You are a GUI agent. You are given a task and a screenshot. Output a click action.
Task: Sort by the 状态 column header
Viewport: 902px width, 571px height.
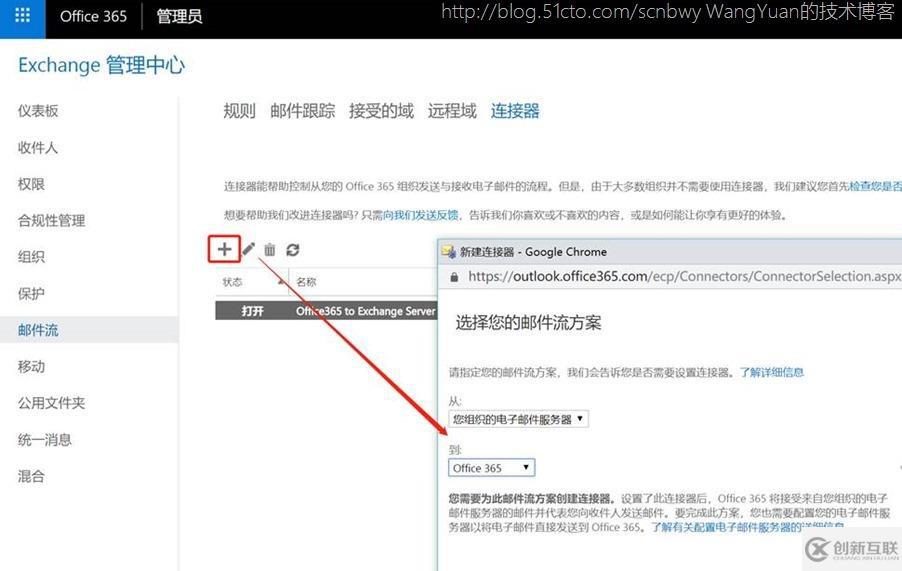[232, 282]
